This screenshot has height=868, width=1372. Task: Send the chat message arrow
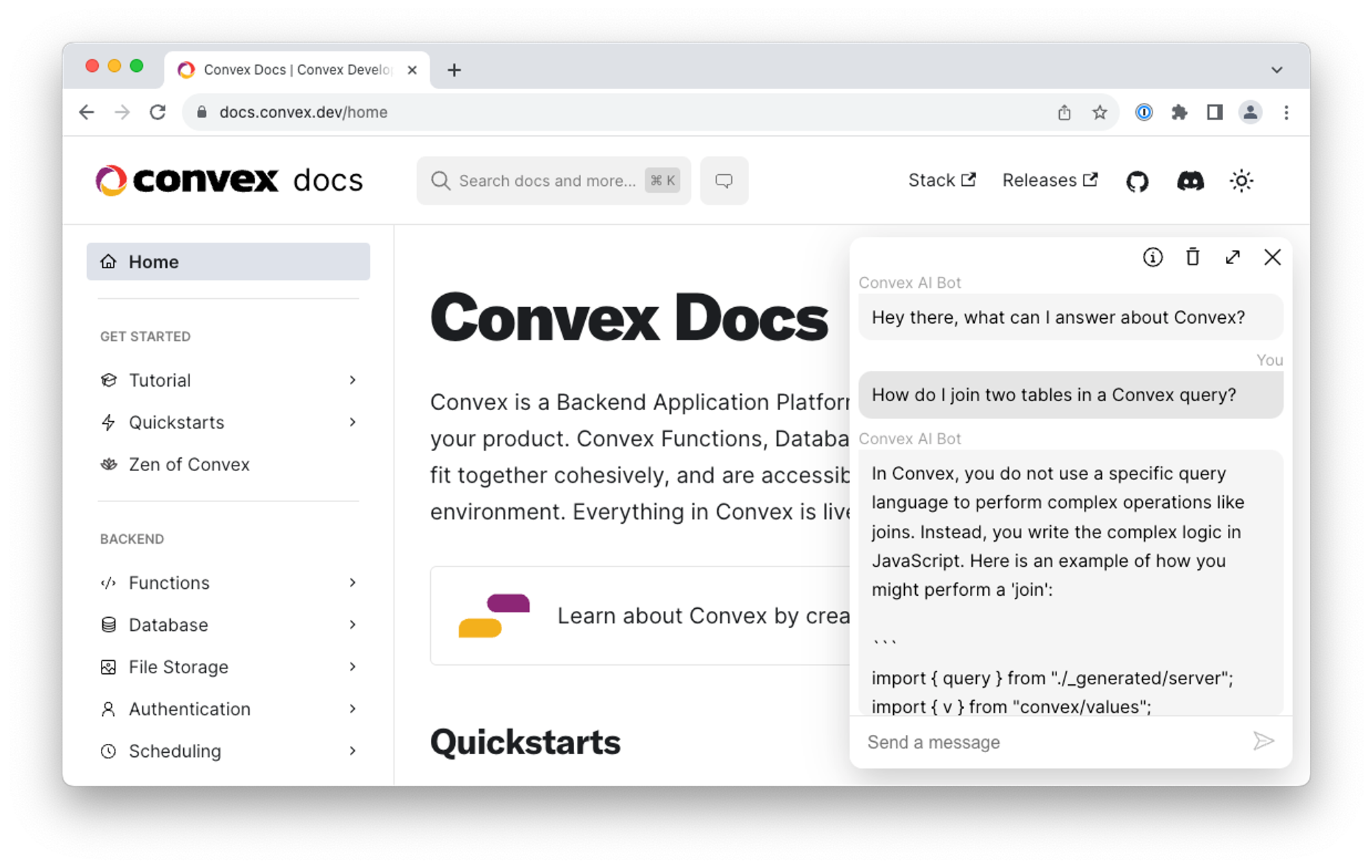(x=1263, y=741)
